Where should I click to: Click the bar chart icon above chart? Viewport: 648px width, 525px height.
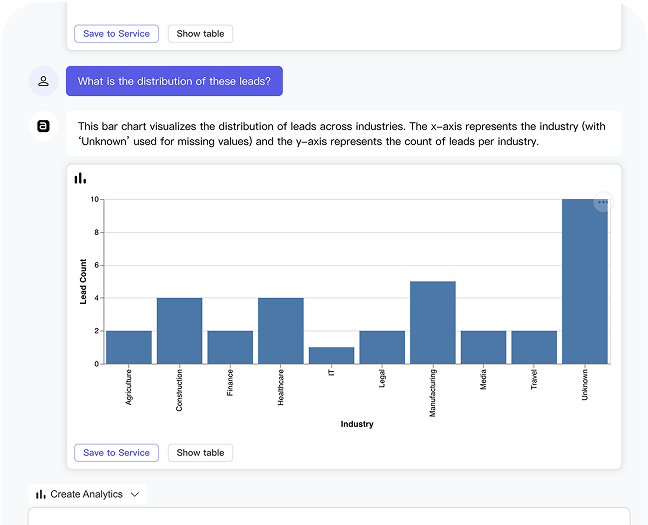pos(80,179)
